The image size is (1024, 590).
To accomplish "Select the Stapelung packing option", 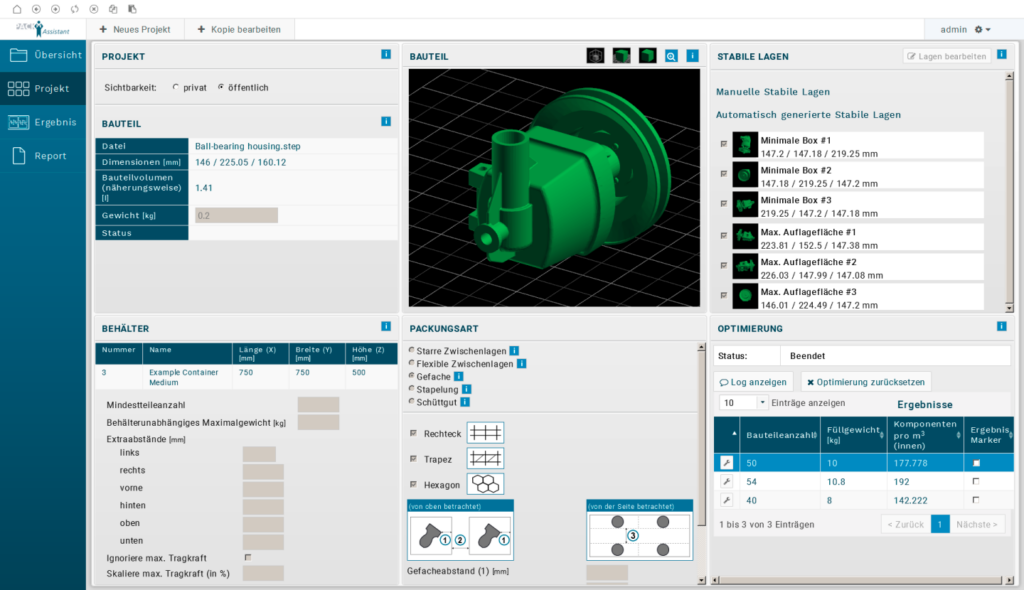I will click(x=412, y=388).
